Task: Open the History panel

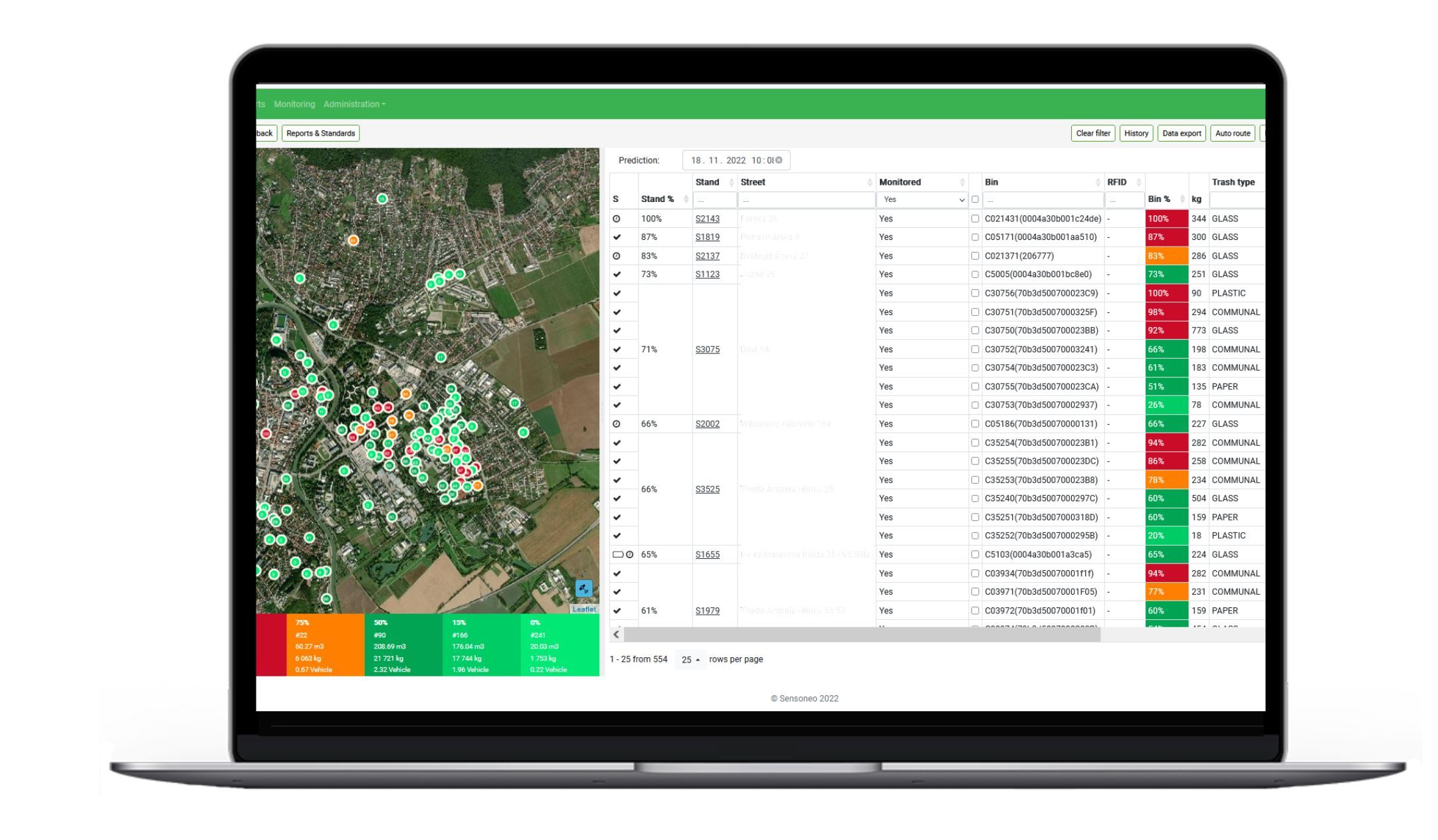Action: coord(1136,133)
